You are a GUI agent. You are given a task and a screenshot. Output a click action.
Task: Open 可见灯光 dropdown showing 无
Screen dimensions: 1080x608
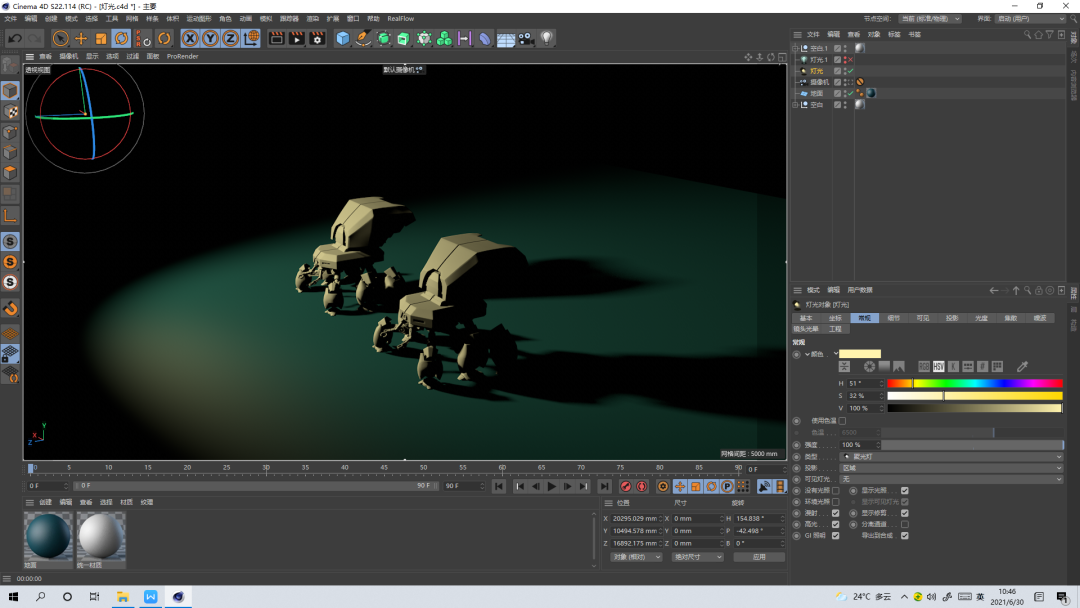coord(951,479)
